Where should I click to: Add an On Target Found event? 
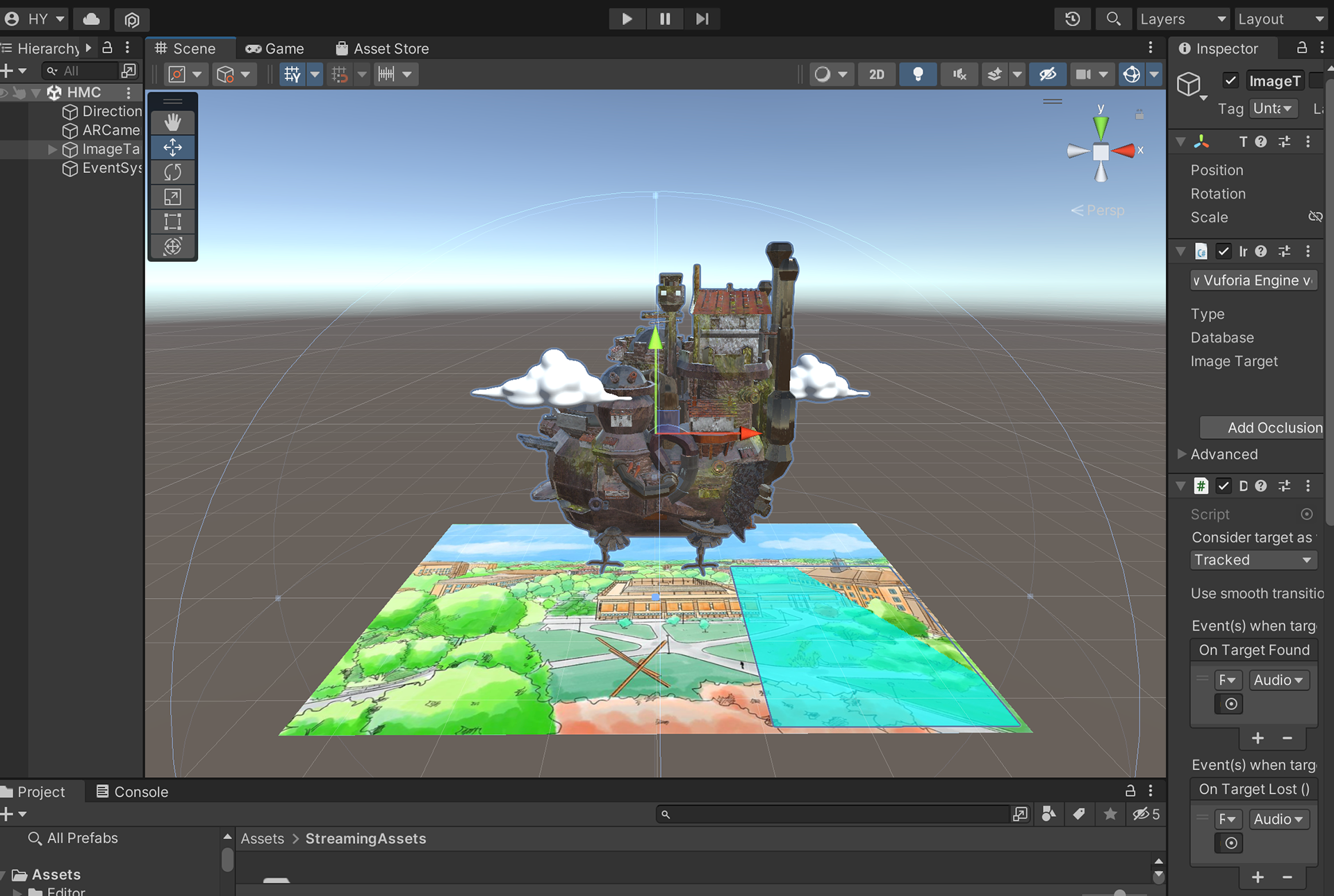point(1258,738)
